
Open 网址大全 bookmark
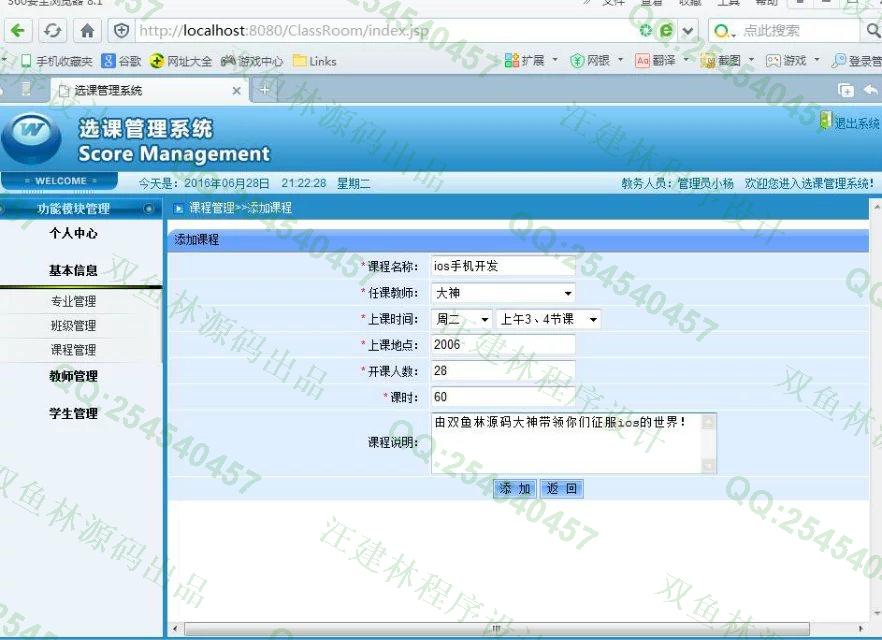click(181, 61)
